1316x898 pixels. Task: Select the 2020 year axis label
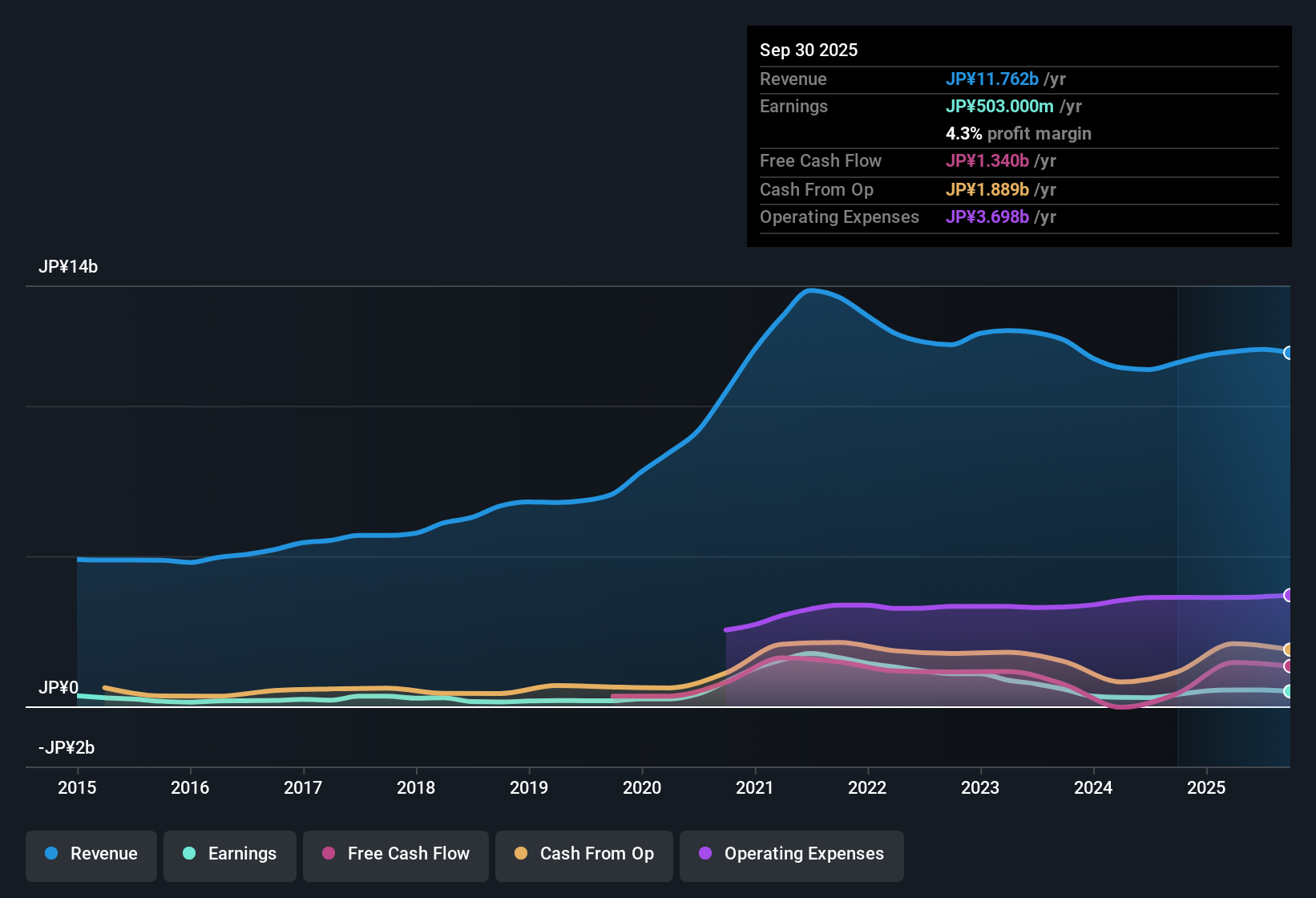pos(641,788)
